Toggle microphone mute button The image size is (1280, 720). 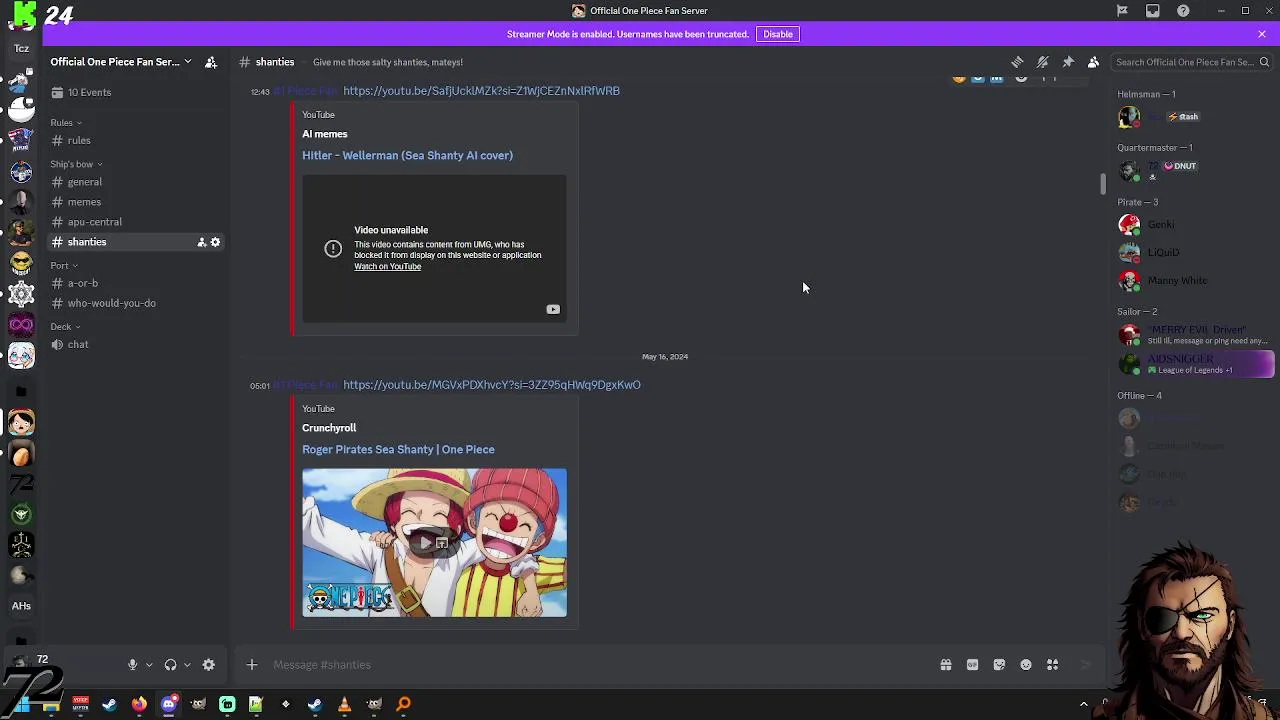pyautogui.click(x=132, y=665)
